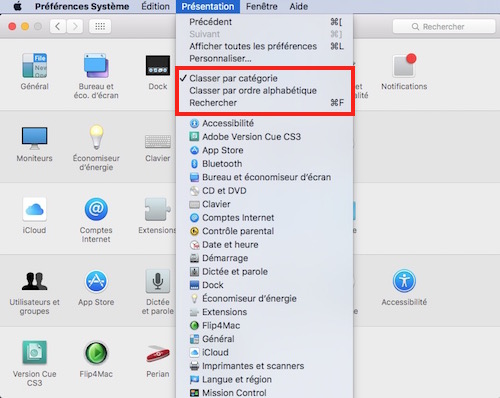The width and height of the screenshot is (500, 398).
Task: Open the Perian preference pane
Action: tap(158, 354)
